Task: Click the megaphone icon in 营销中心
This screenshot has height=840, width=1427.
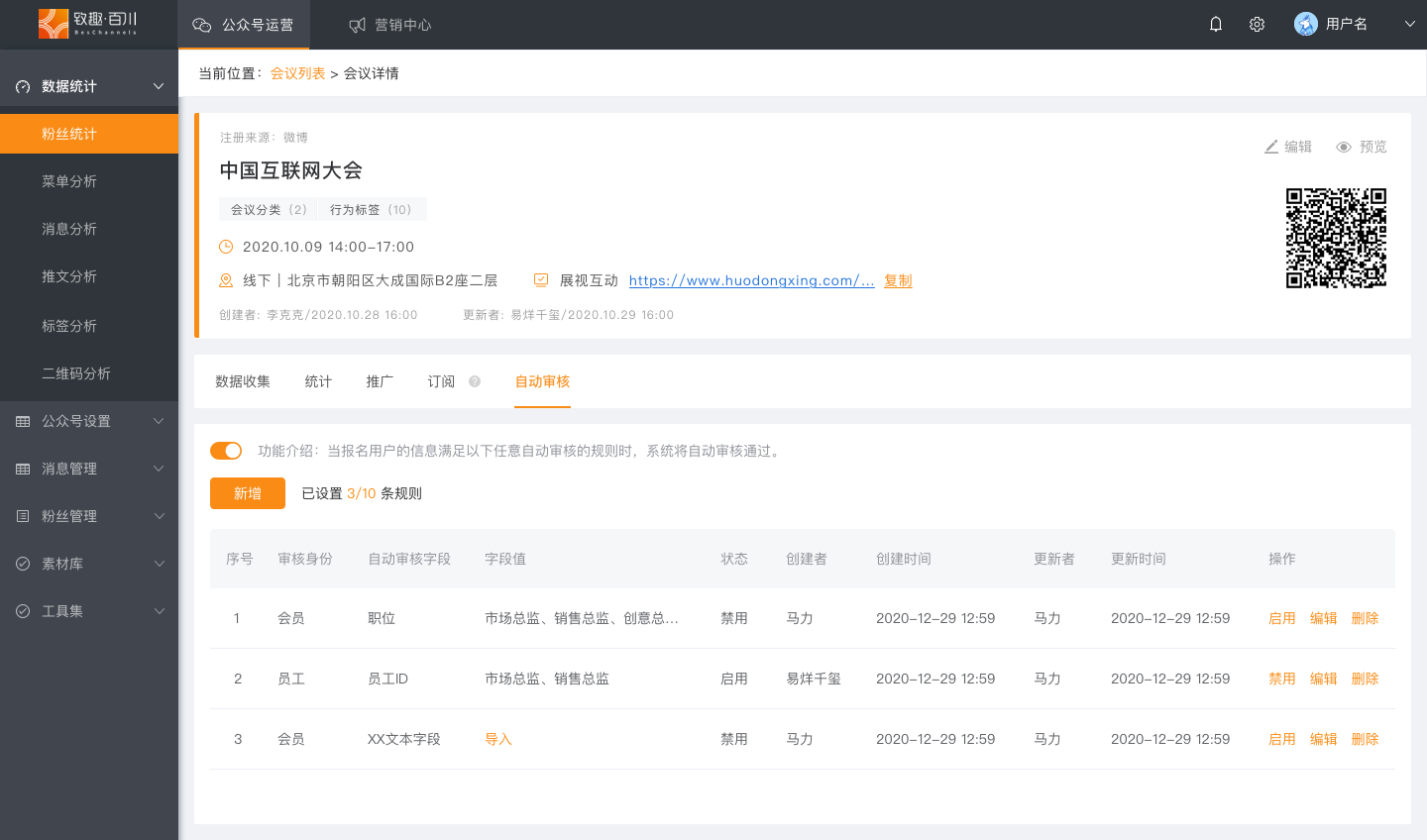Action: pos(358,25)
